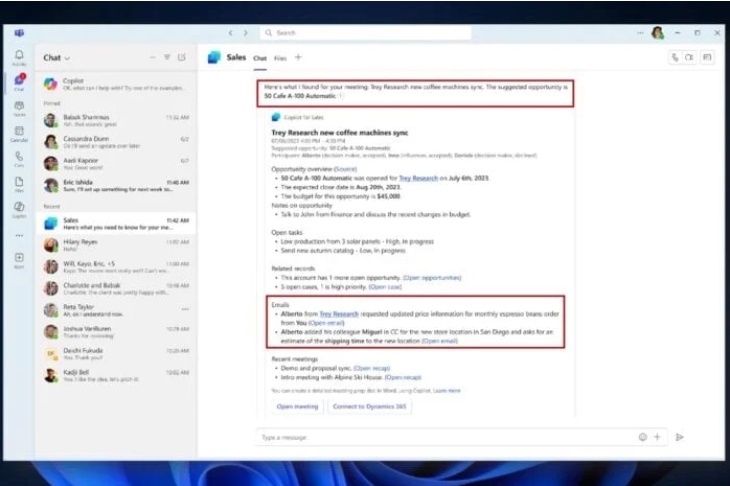Click the 'Trey Research new coffee machines sync' title
The width and height of the screenshot is (730, 486).
[x=339, y=133]
